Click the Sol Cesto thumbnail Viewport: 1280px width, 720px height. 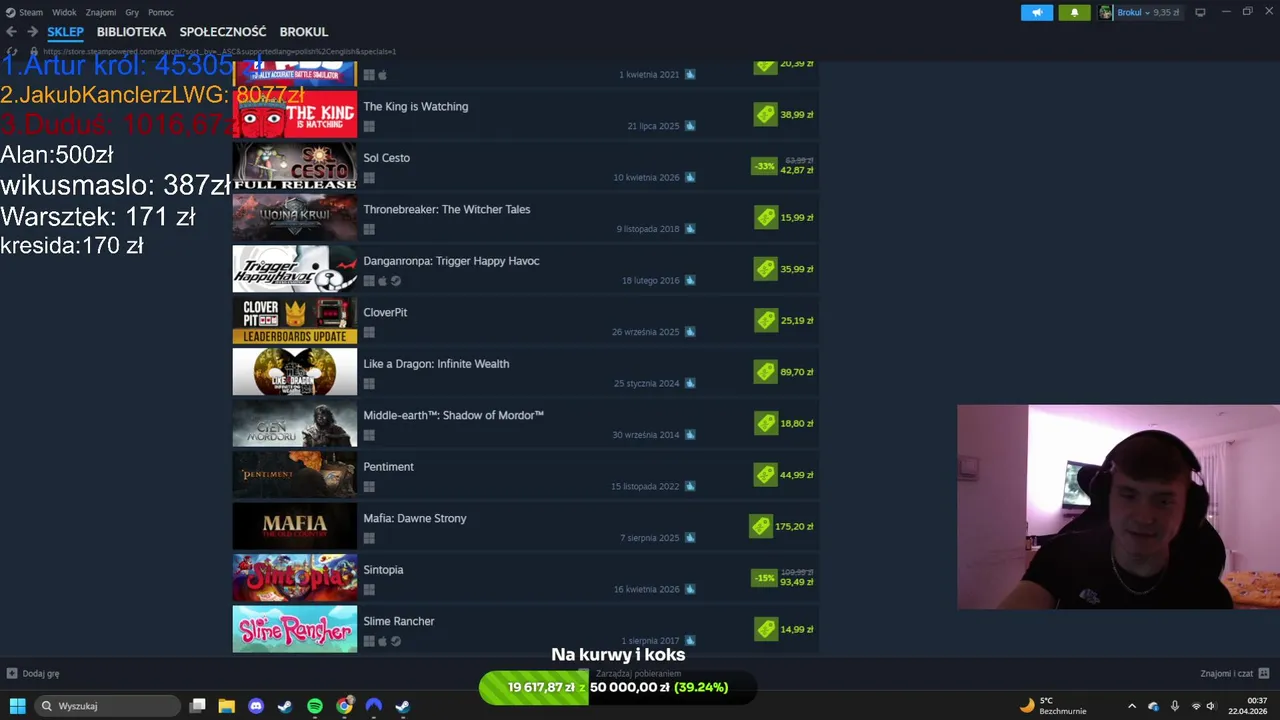(294, 166)
